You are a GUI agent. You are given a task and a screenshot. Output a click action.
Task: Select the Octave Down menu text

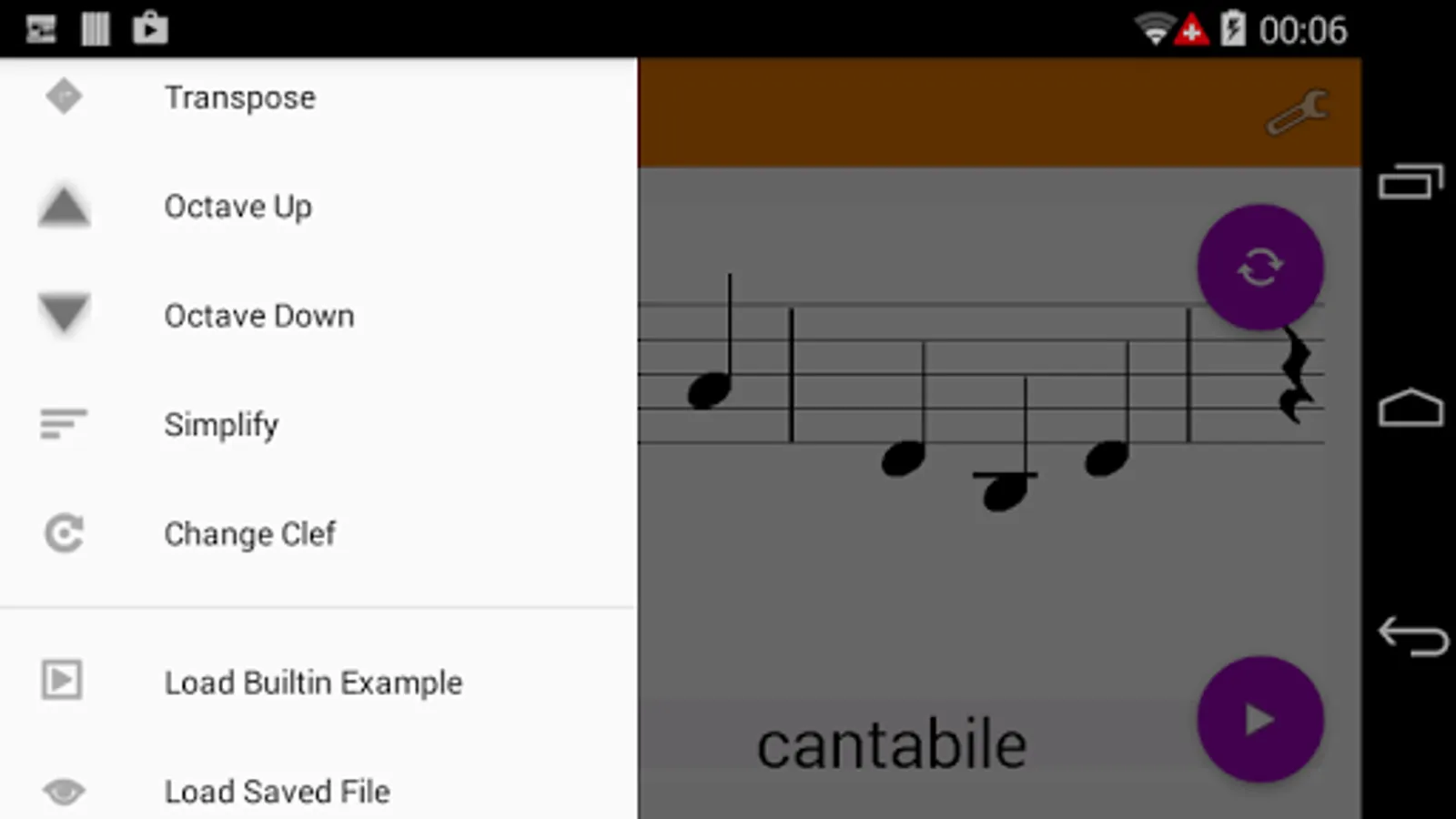259,316
